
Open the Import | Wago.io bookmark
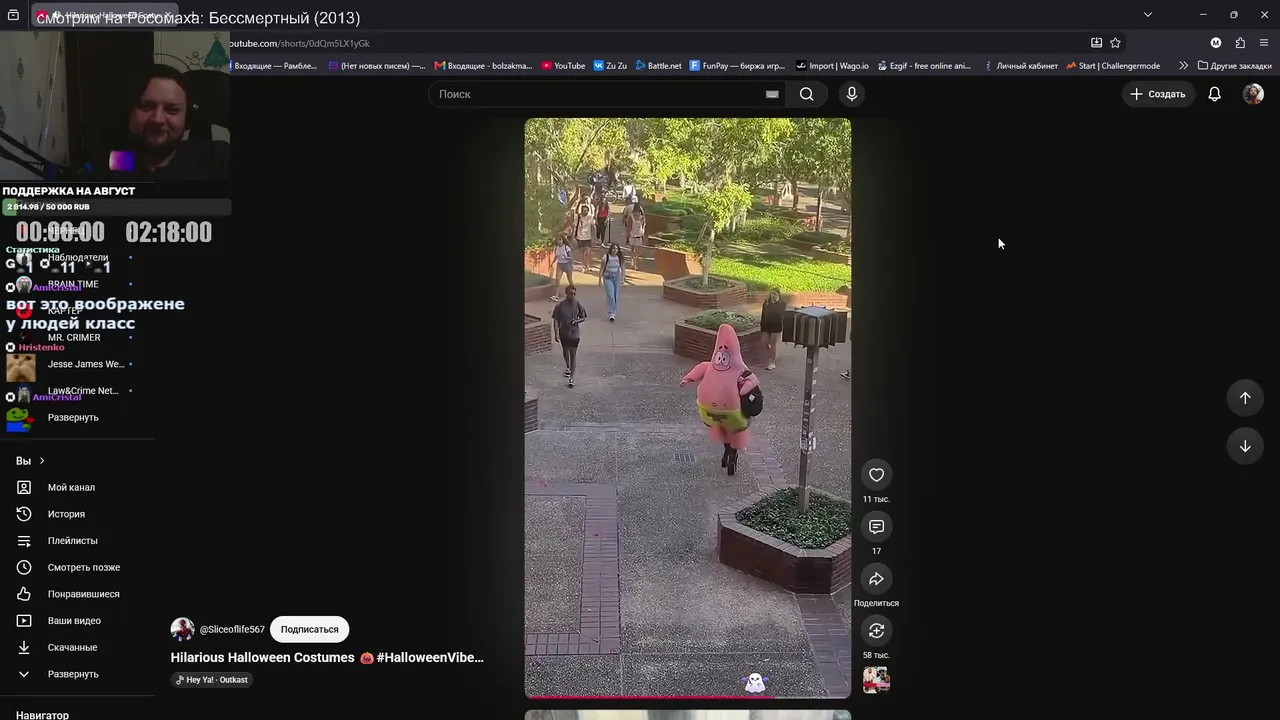pos(832,66)
